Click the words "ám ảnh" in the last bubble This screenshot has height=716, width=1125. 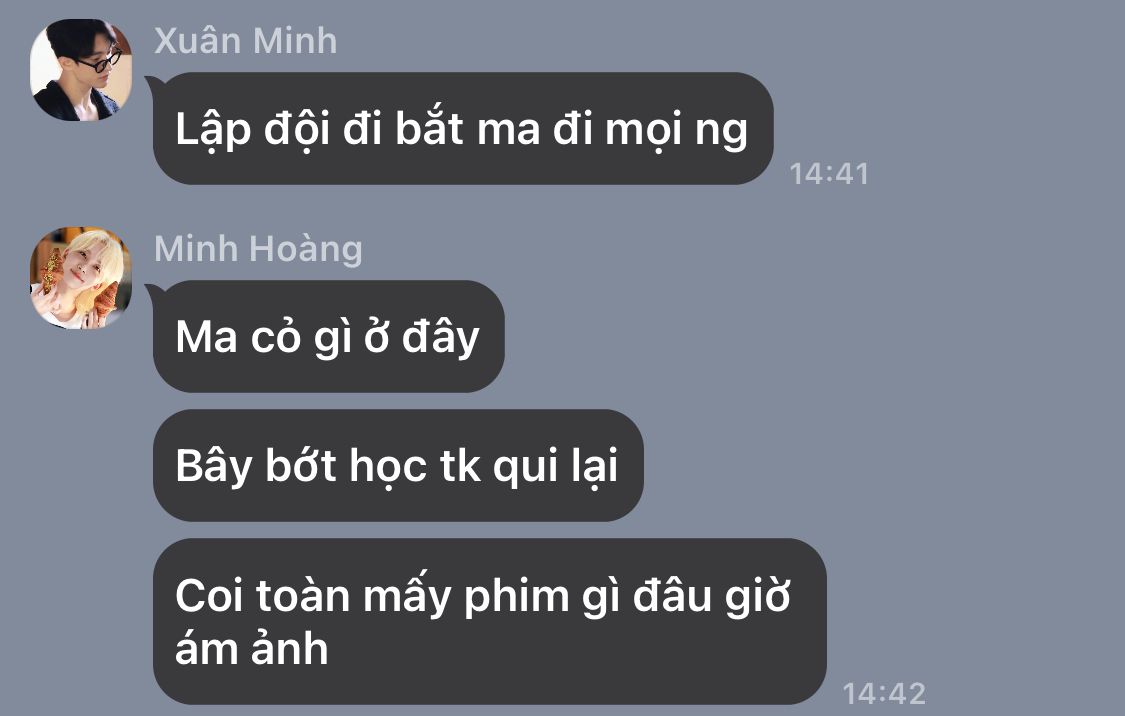[252, 647]
